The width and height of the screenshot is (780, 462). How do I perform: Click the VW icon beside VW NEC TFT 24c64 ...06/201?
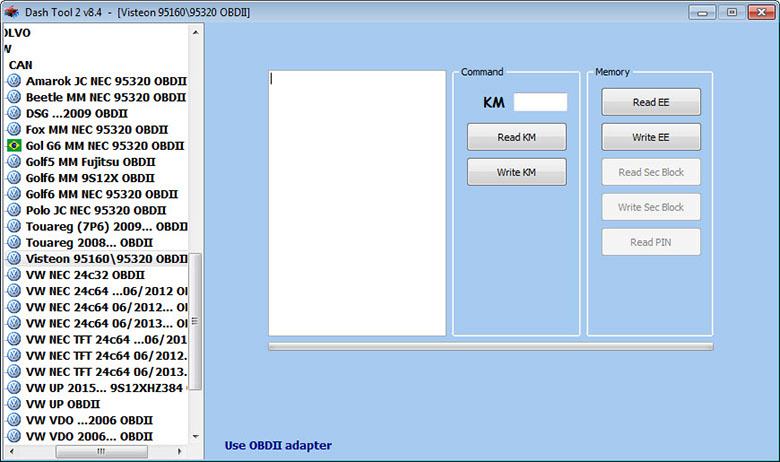coord(14,339)
